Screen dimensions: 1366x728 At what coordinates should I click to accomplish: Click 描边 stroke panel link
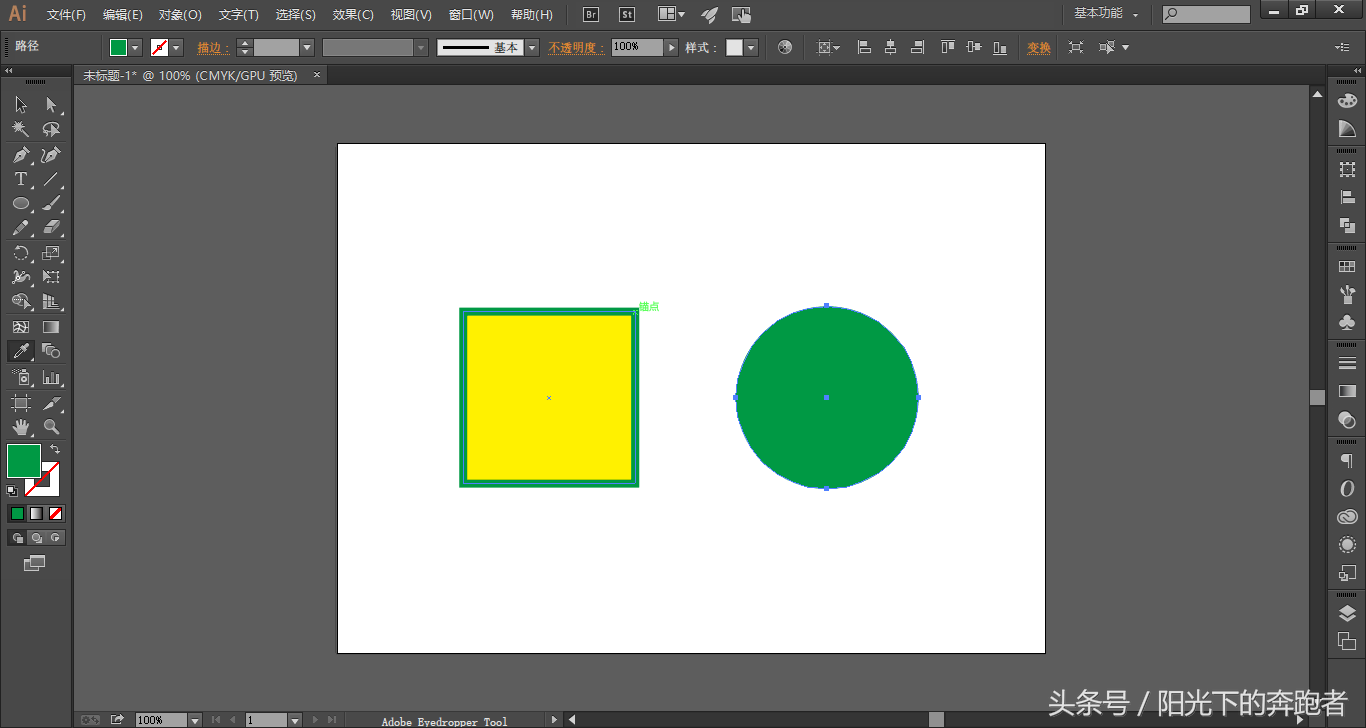pyautogui.click(x=213, y=47)
